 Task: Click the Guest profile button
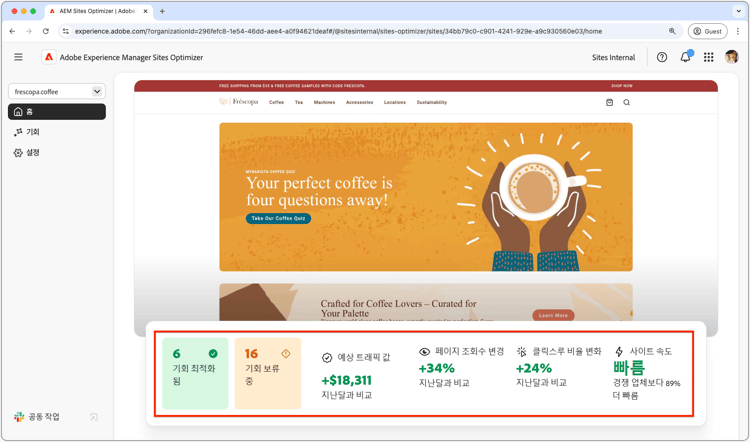pyautogui.click(x=707, y=31)
